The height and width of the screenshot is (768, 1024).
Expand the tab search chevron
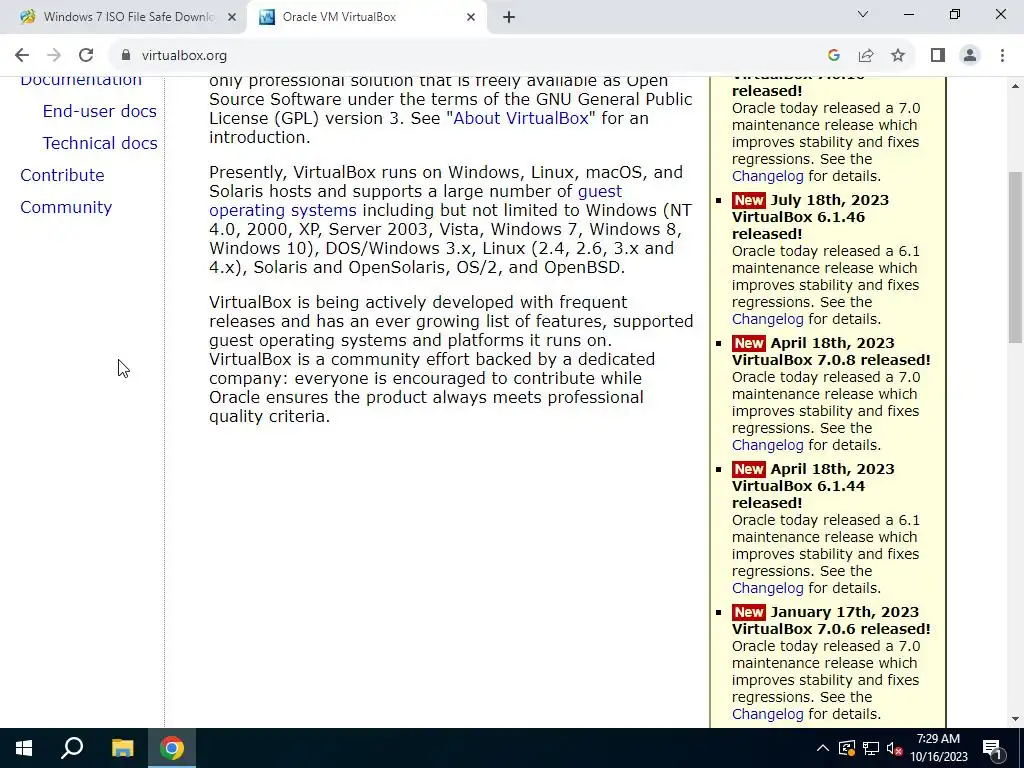click(863, 14)
